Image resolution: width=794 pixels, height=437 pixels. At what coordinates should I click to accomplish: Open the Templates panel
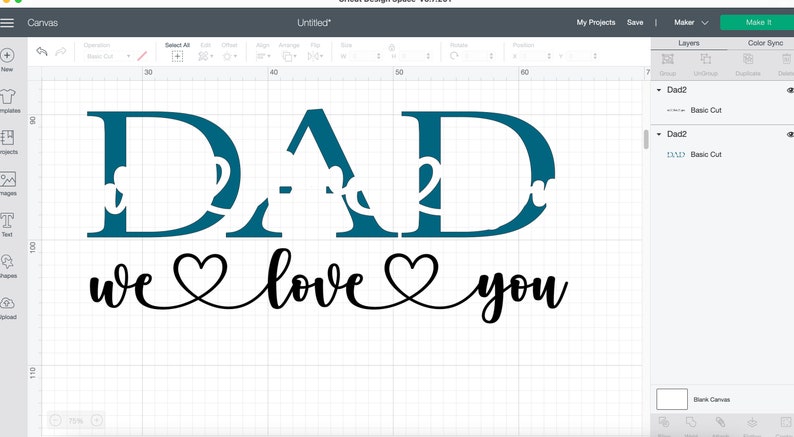[8, 101]
